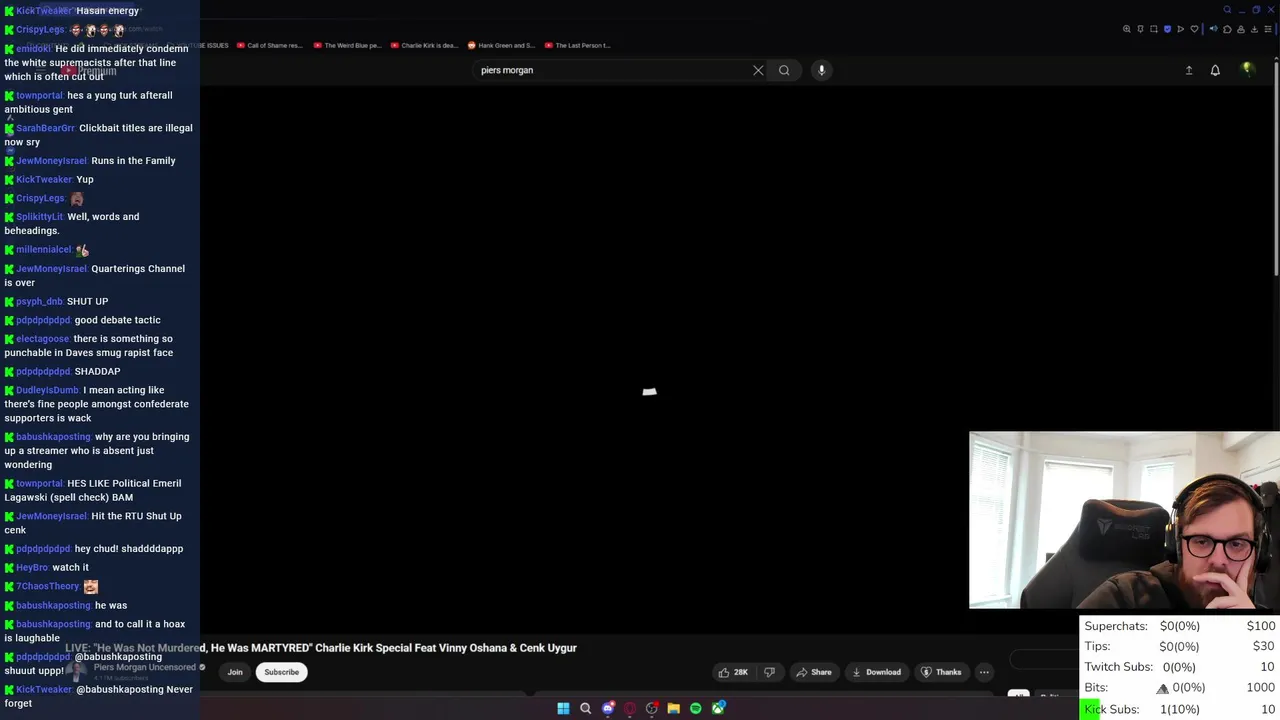Open 'The Weird Blue pe...' bookmark

pos(347,45)
